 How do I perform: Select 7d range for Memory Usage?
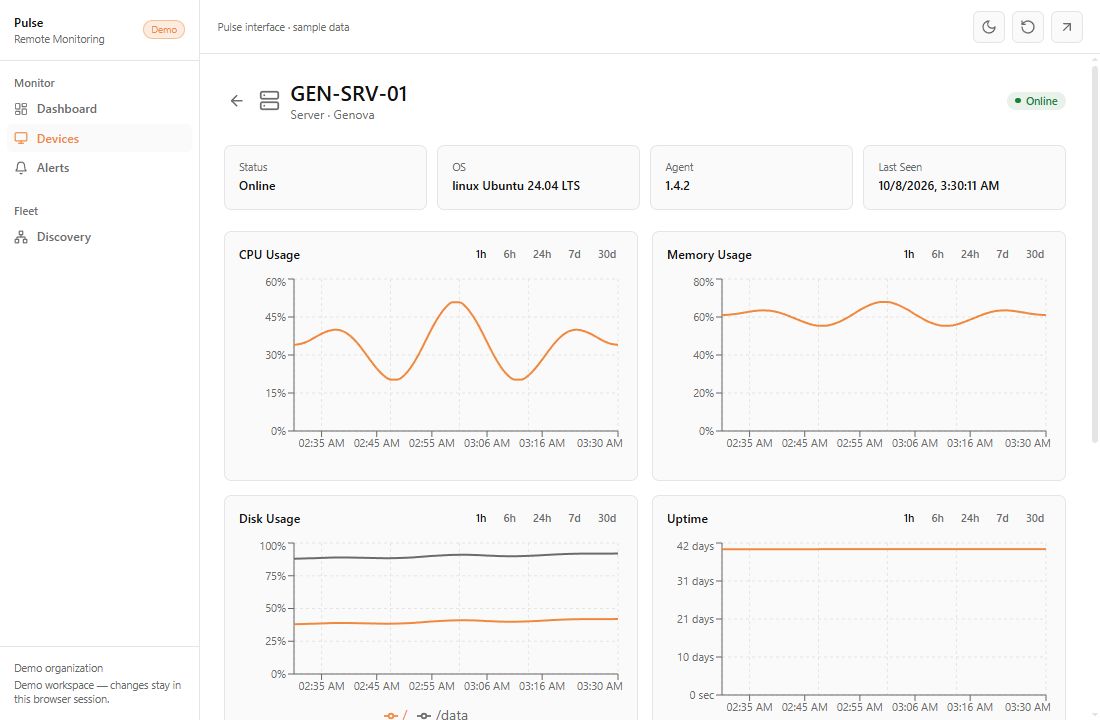pyautogui.click(x=1002, y=254)
